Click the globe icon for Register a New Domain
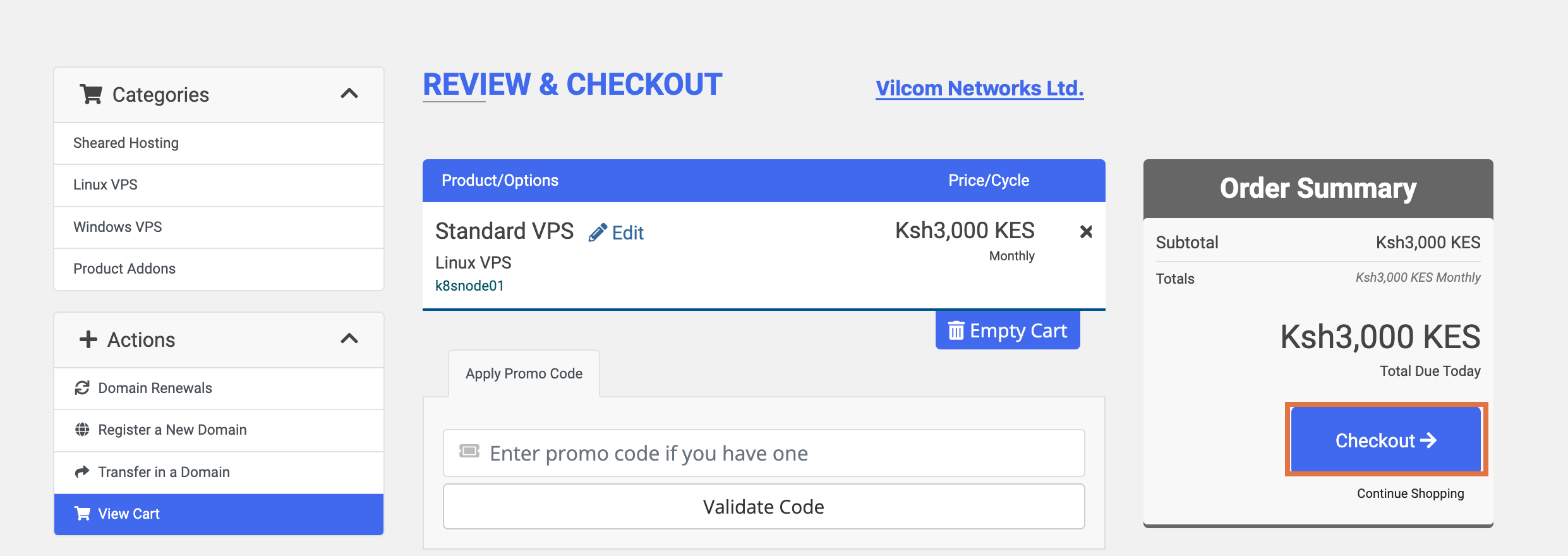 (82, 430)
